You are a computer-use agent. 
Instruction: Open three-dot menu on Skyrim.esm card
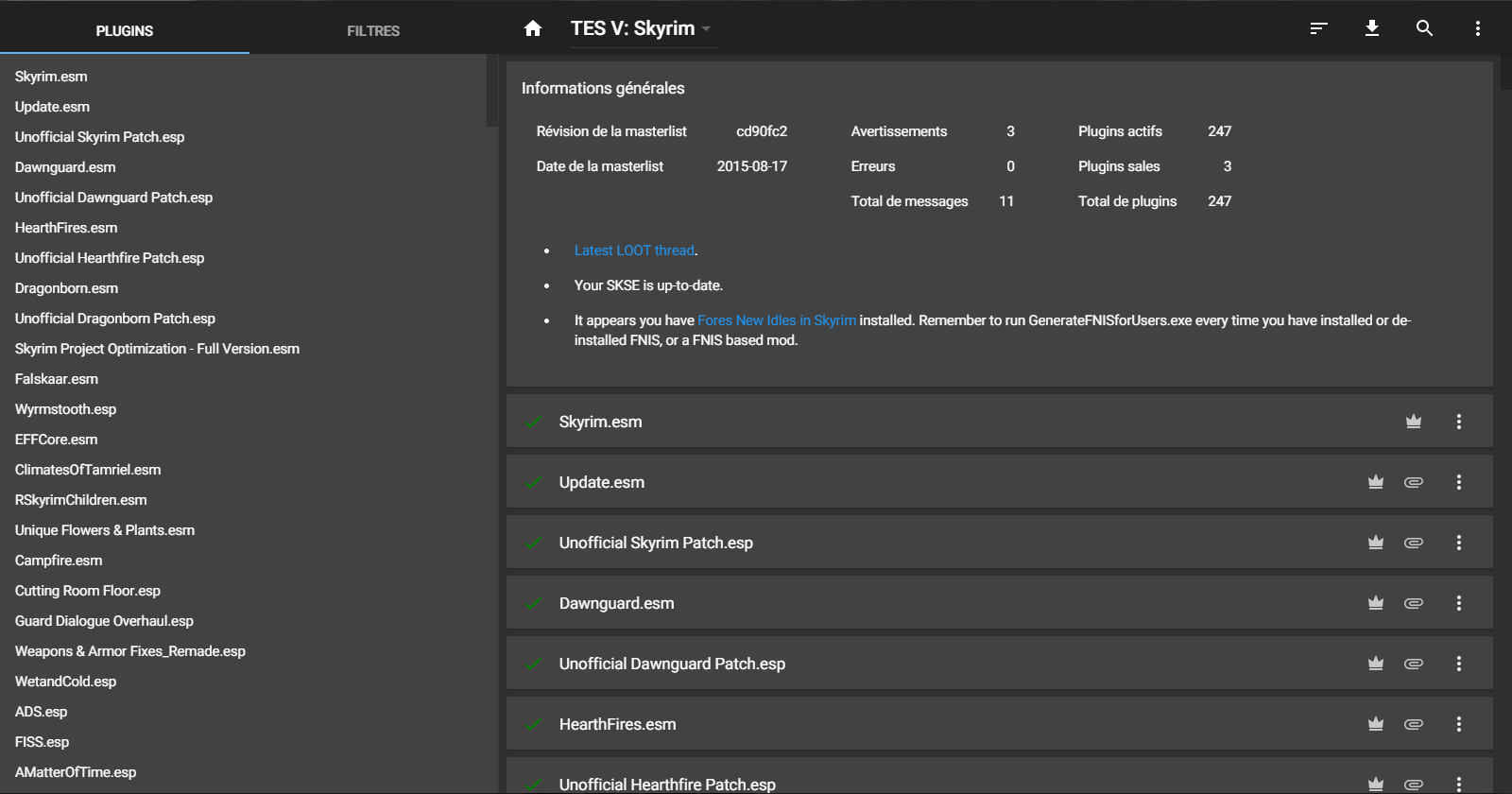[x=1459, y=422]
